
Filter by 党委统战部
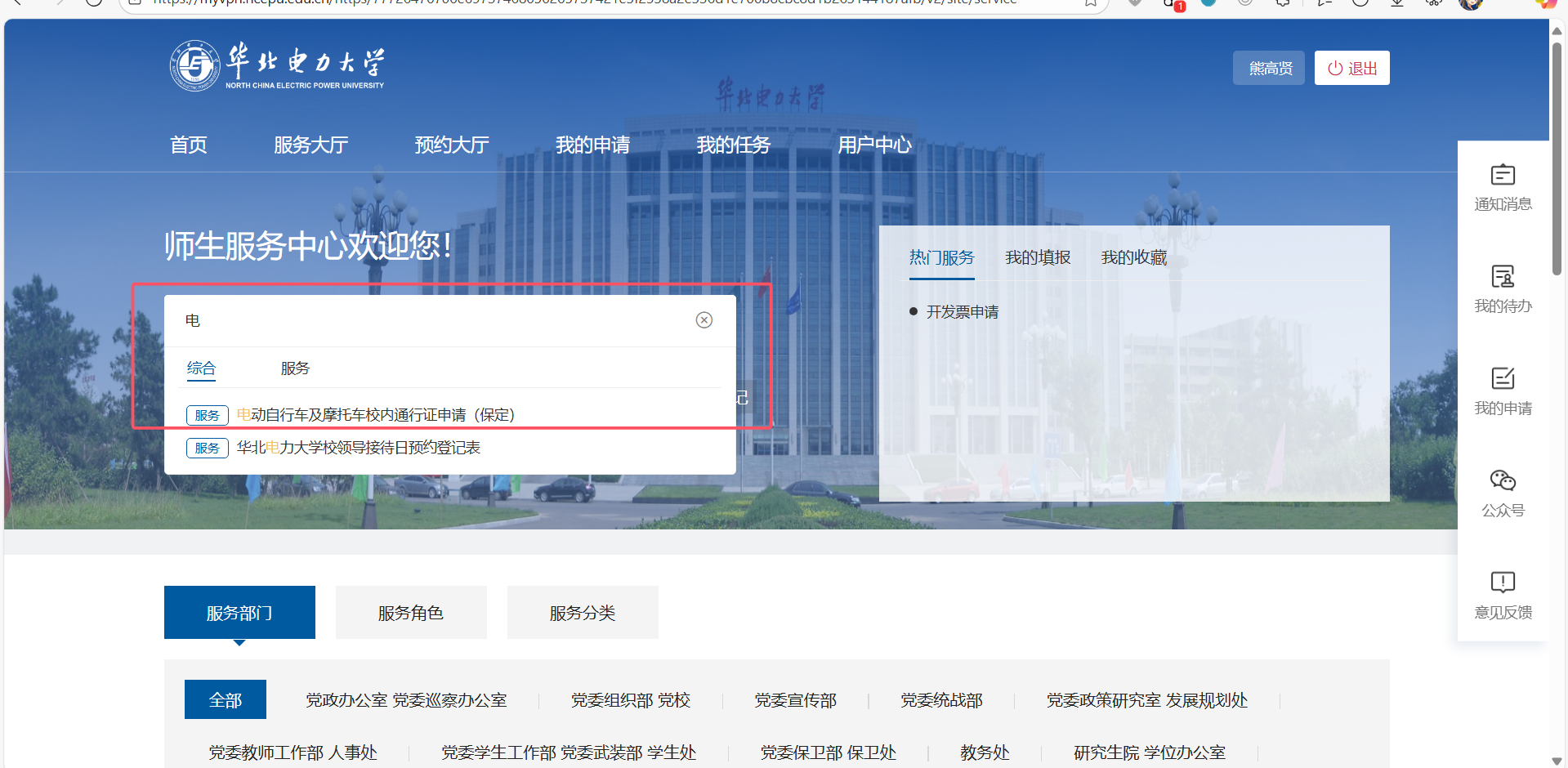[x=941, y=700]
